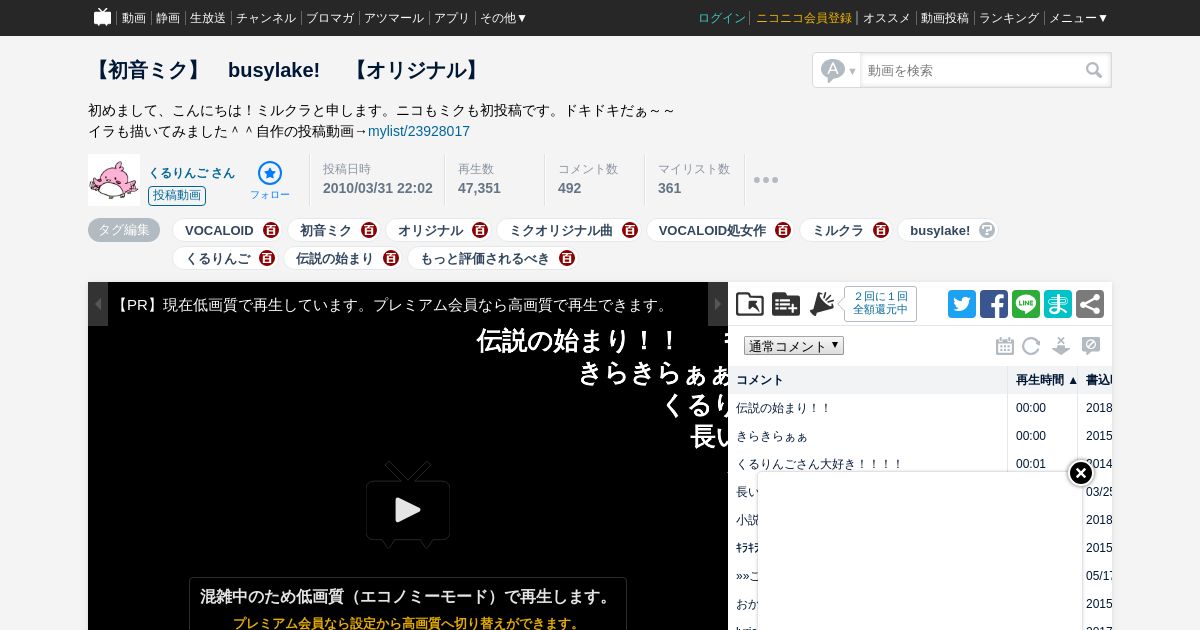Go to next PR marquee message

[x=718, y=304]
